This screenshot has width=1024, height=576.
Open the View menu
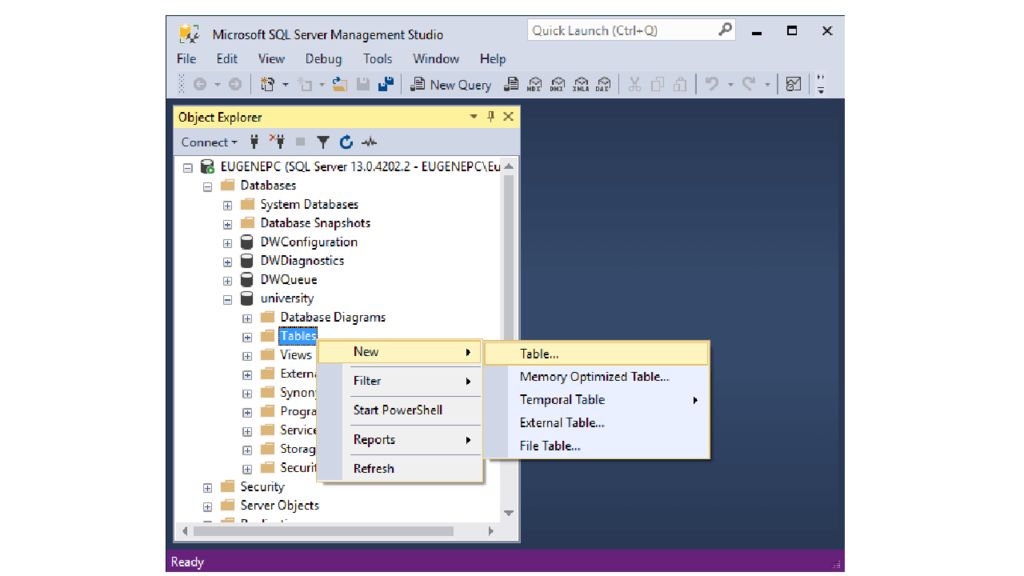click(271, 59)
